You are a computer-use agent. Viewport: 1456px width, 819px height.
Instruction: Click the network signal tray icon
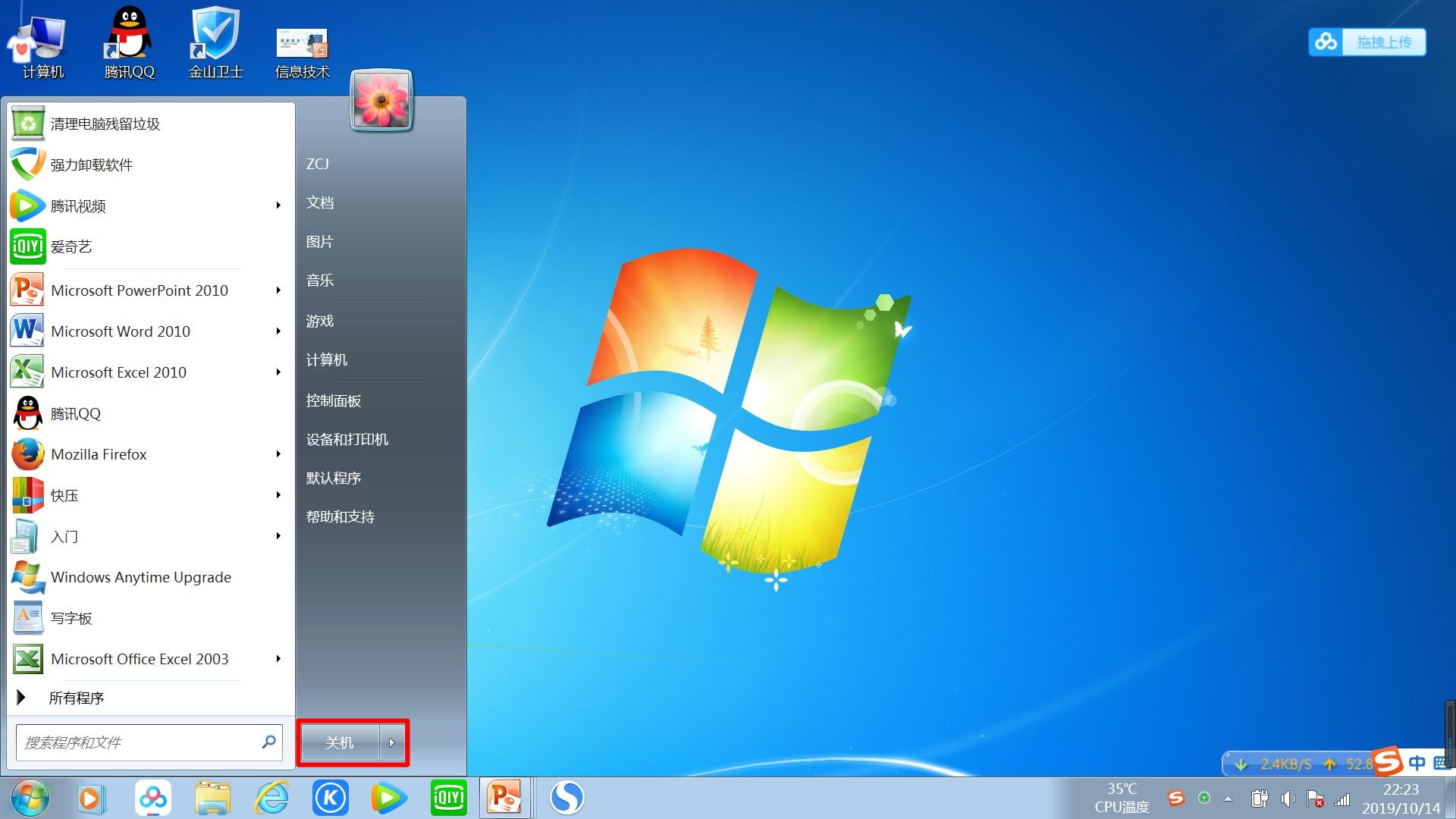pyautogui.click(x=1342, y=799)
